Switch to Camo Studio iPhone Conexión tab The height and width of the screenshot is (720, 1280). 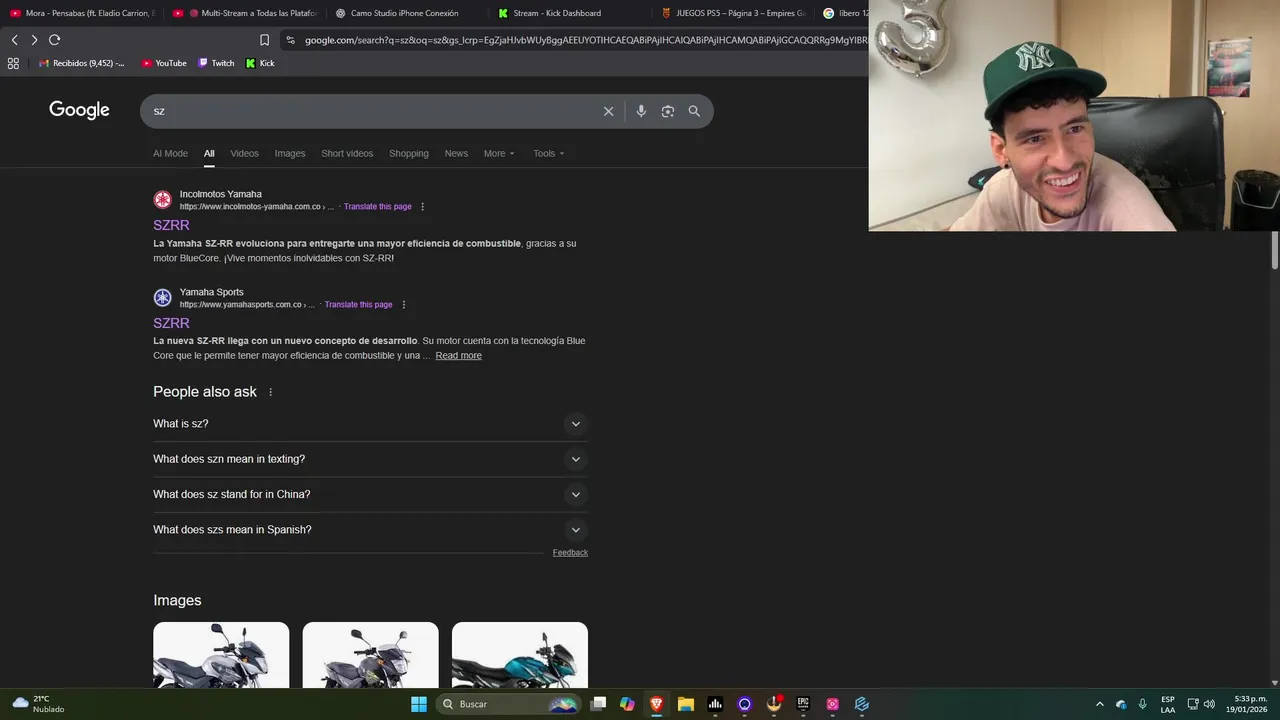(x=409, y=13)
